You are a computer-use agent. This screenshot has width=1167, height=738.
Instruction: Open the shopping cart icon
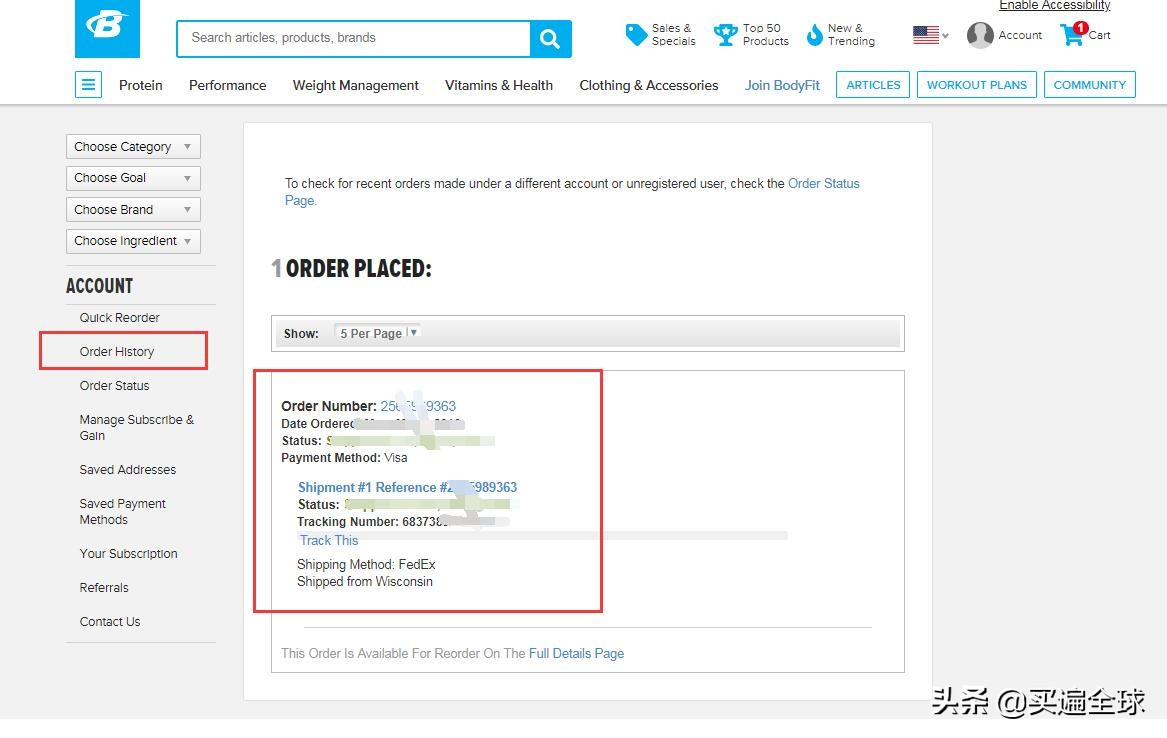[x=1072, y=35]
